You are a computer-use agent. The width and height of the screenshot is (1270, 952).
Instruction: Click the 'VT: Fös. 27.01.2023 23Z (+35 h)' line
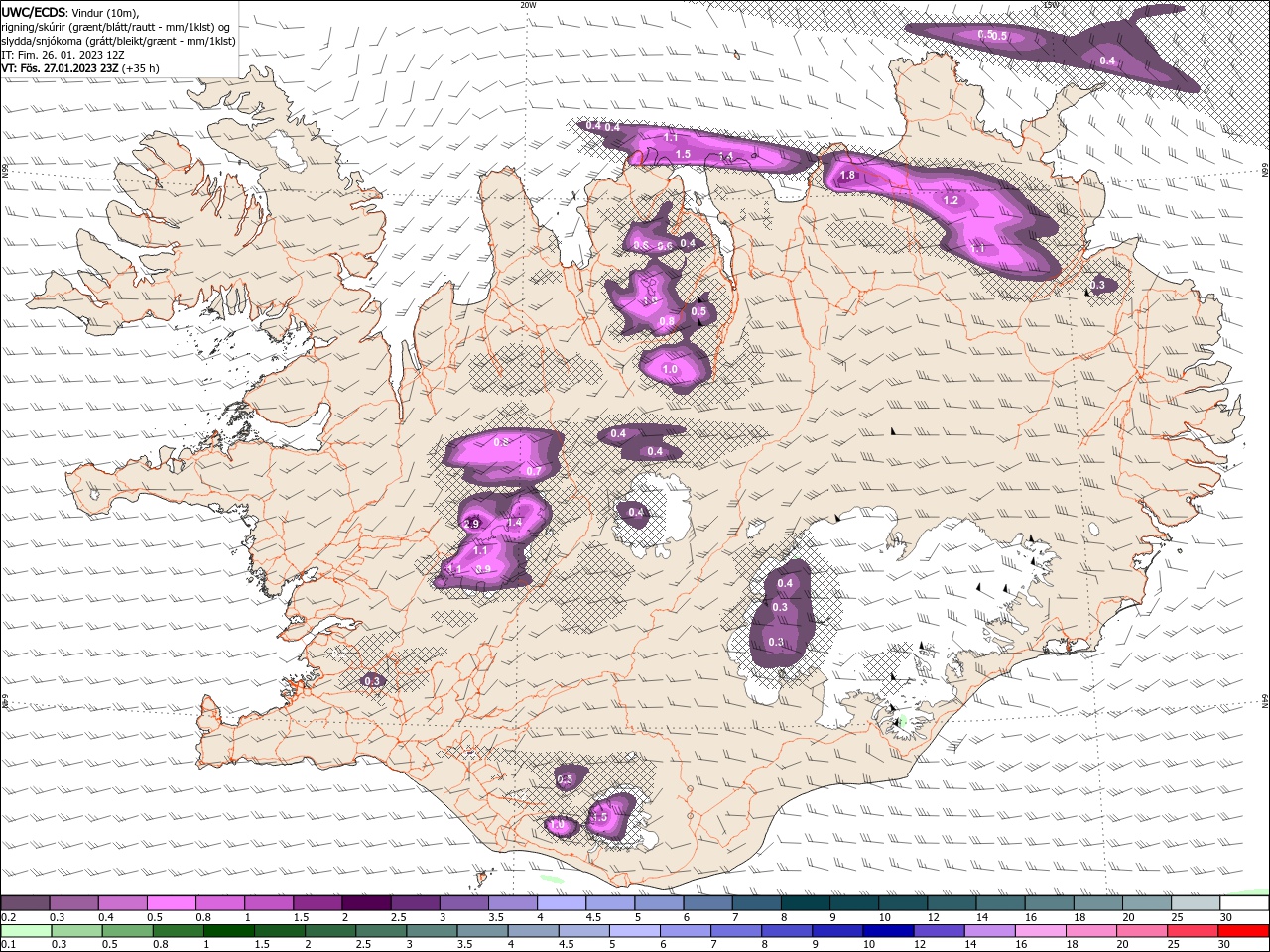point(80,68)
